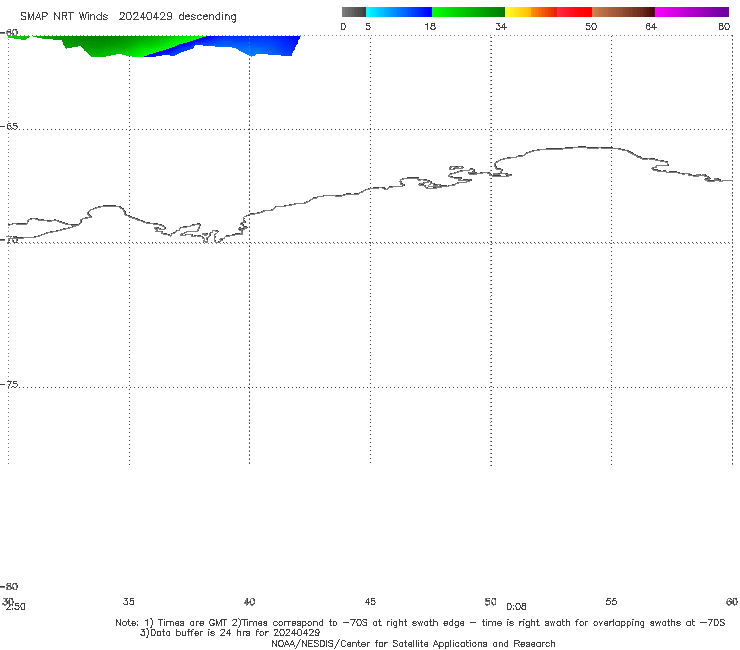
Task: Click the color scale label '0'
Action: [x=343, y=26]
